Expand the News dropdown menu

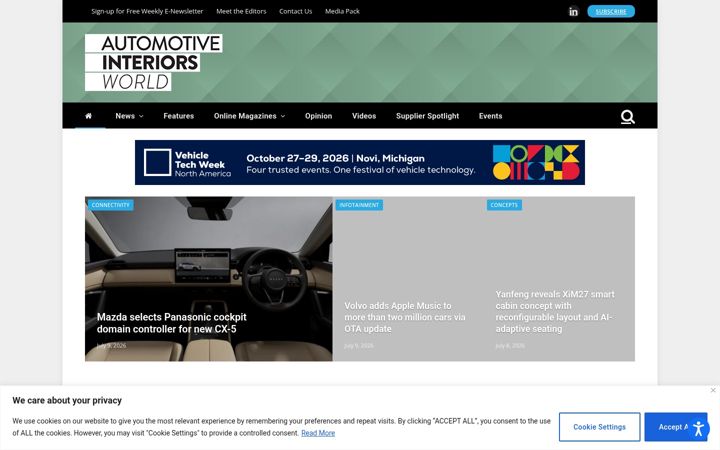click(x=129, y=116)
